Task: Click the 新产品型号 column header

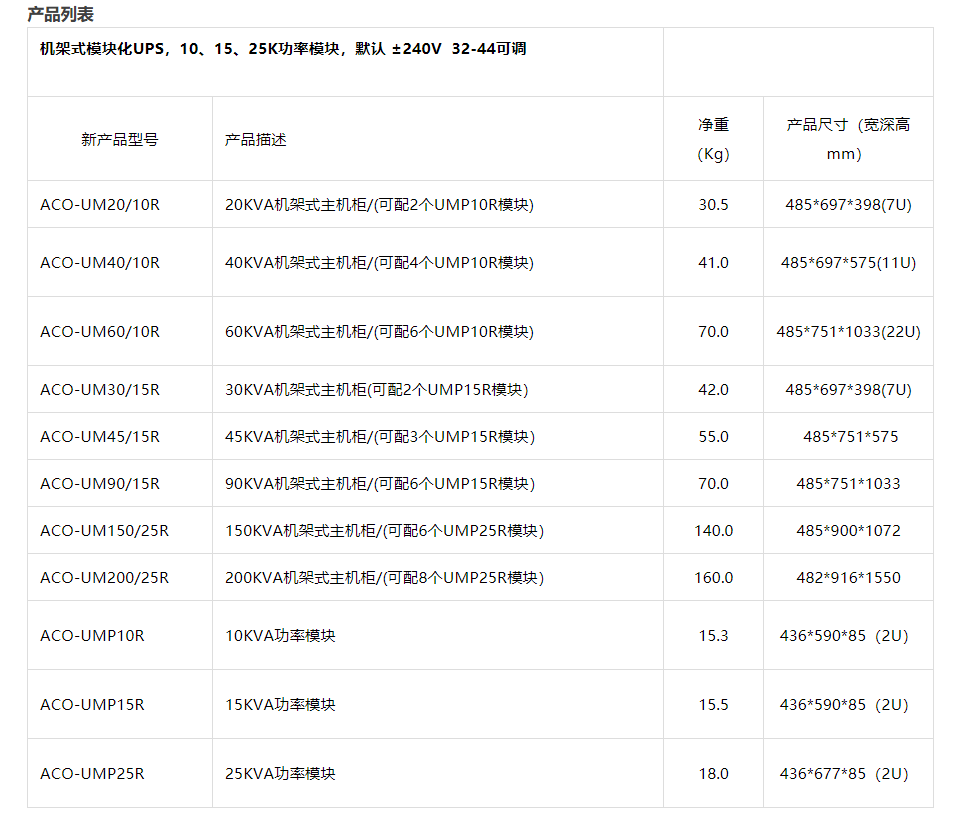Action: tap(119, 140)
